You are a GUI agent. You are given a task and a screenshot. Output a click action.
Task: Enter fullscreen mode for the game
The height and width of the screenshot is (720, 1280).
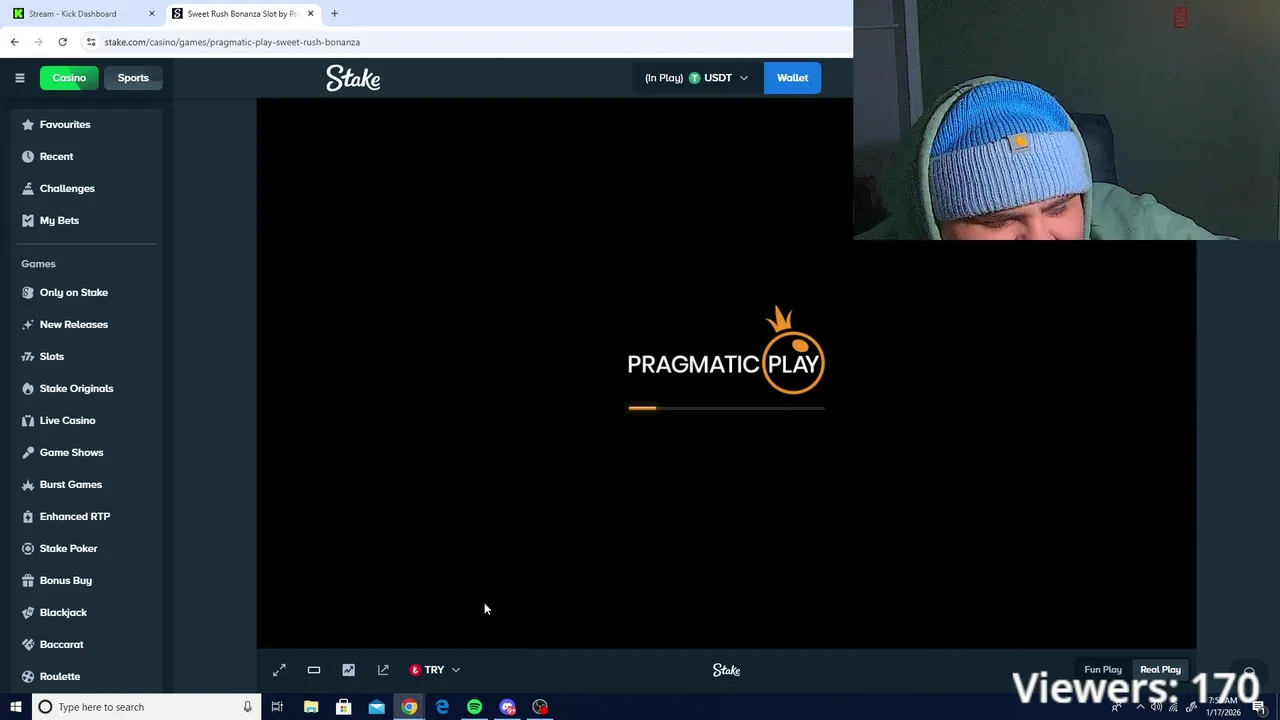(x=279, y=670)
